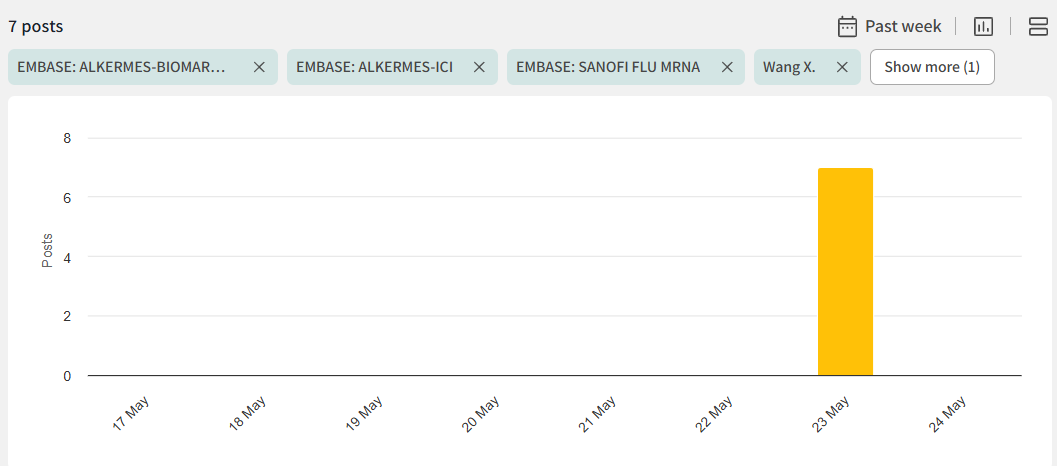Expand filters with Show more (1)
Image resolution: width=1057 pixels, height=466 pixels.
(x=931, y=67)
